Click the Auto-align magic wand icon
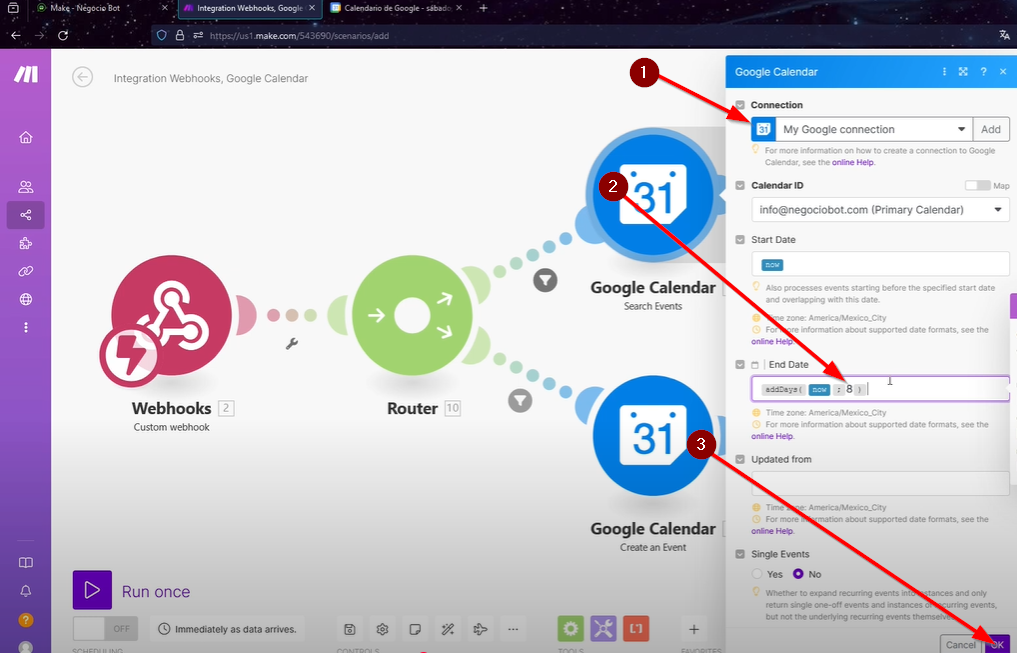The image size is (1017, 653). click(448, 629)
